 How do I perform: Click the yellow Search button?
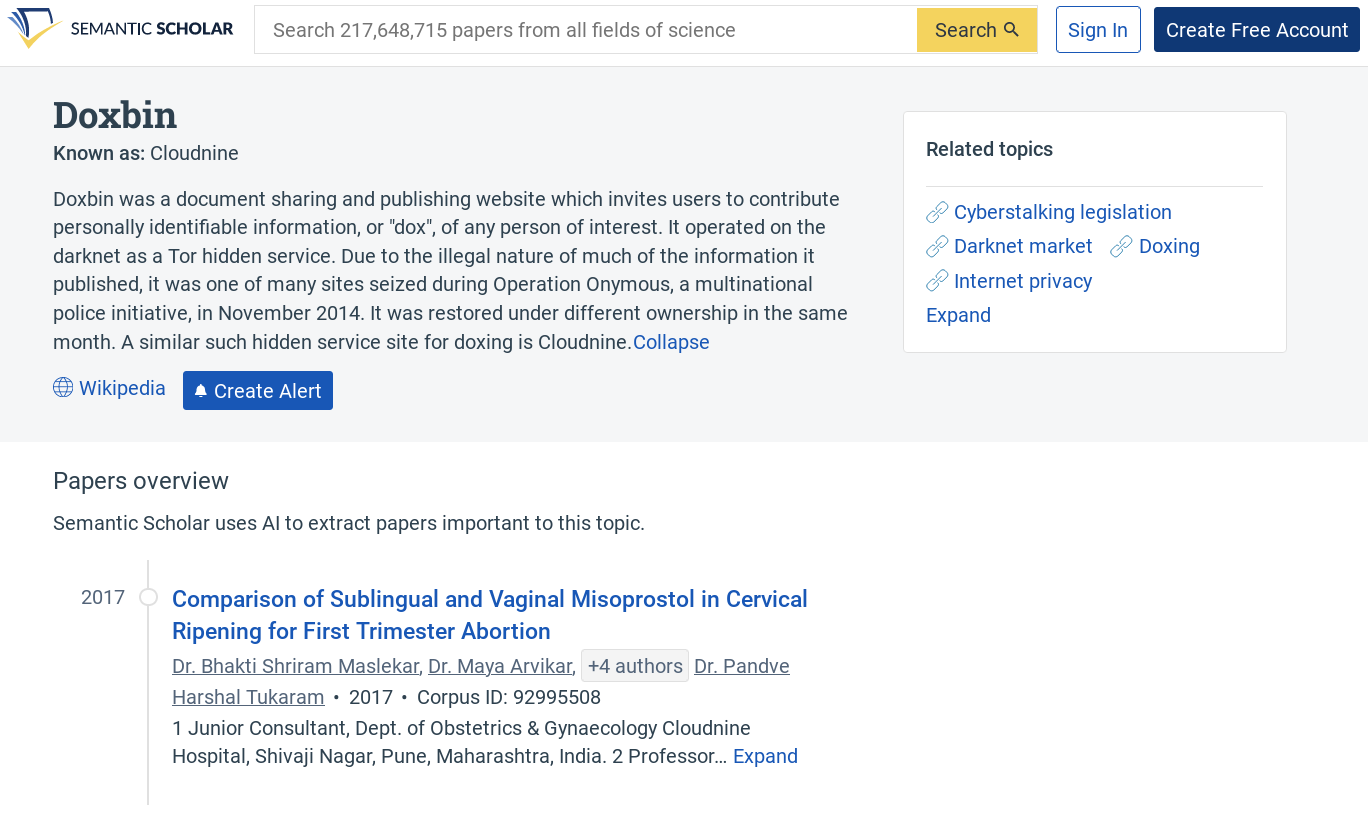[977, 30]
